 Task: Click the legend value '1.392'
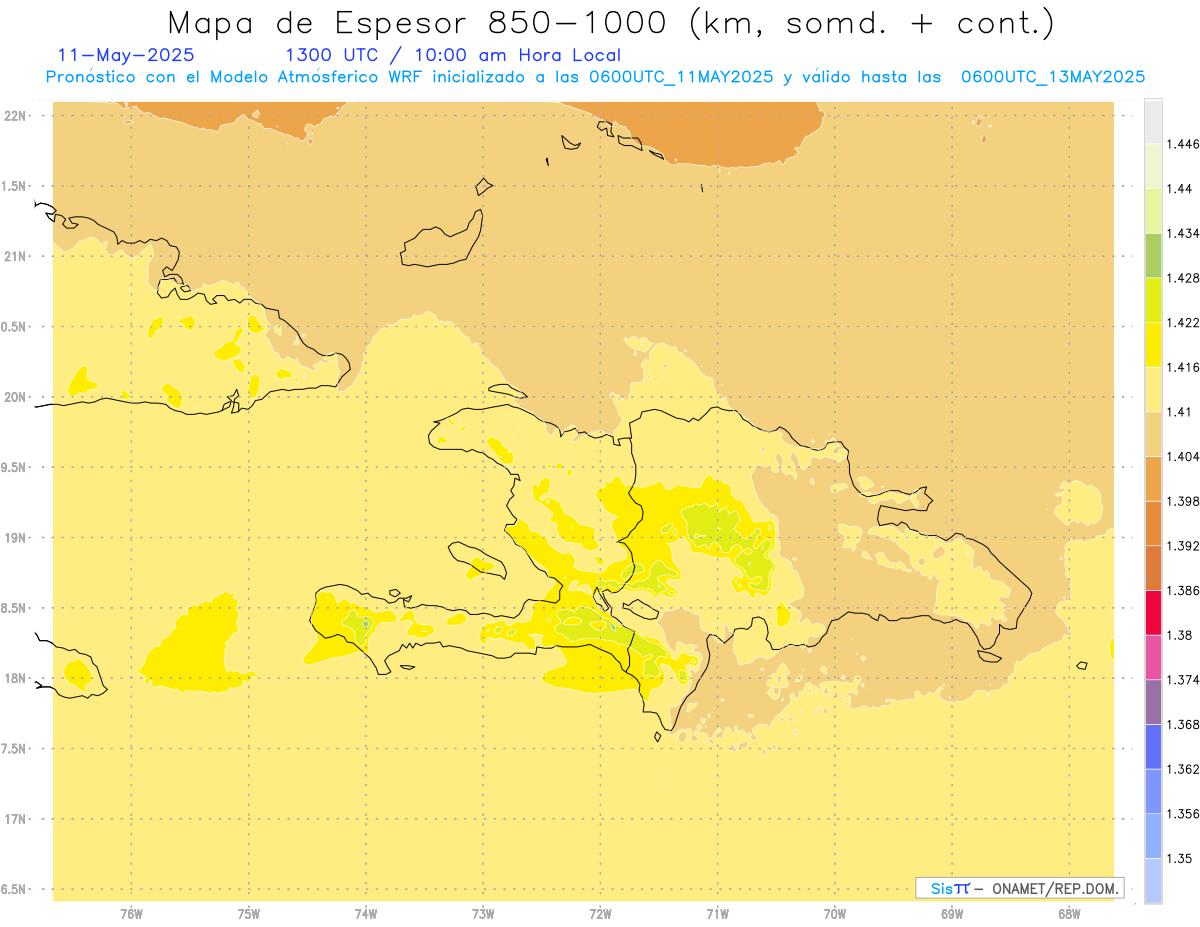[x=1184, y=546]
